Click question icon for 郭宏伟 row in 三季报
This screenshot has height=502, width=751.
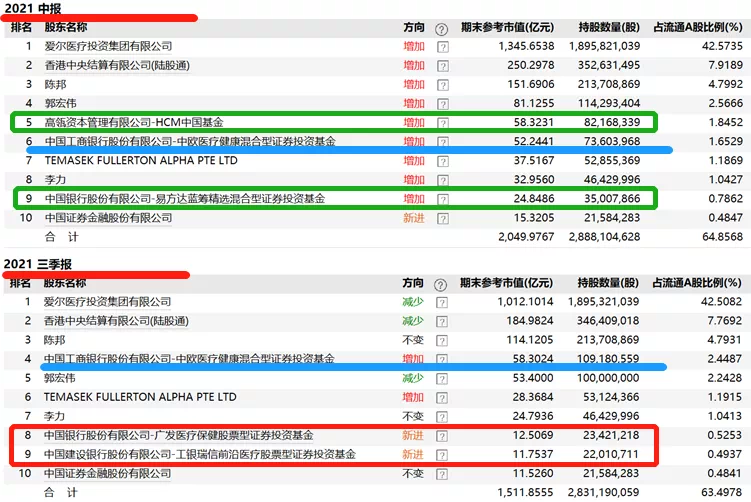(442, 379)
